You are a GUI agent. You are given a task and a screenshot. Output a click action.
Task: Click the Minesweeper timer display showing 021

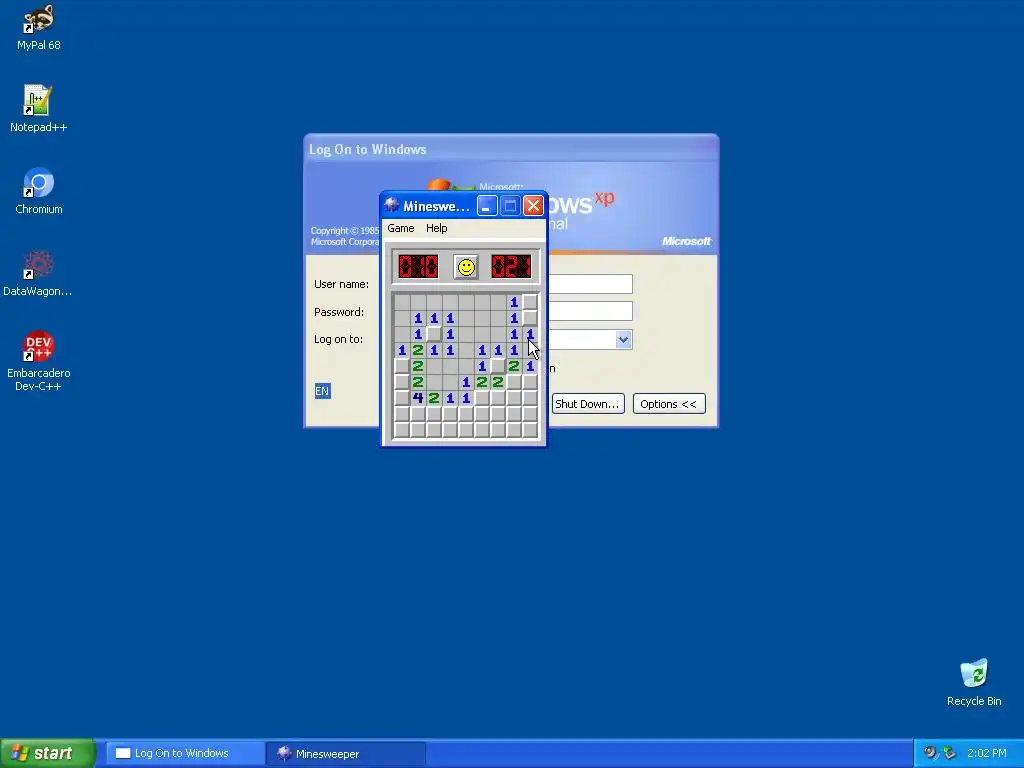(511, 266)
